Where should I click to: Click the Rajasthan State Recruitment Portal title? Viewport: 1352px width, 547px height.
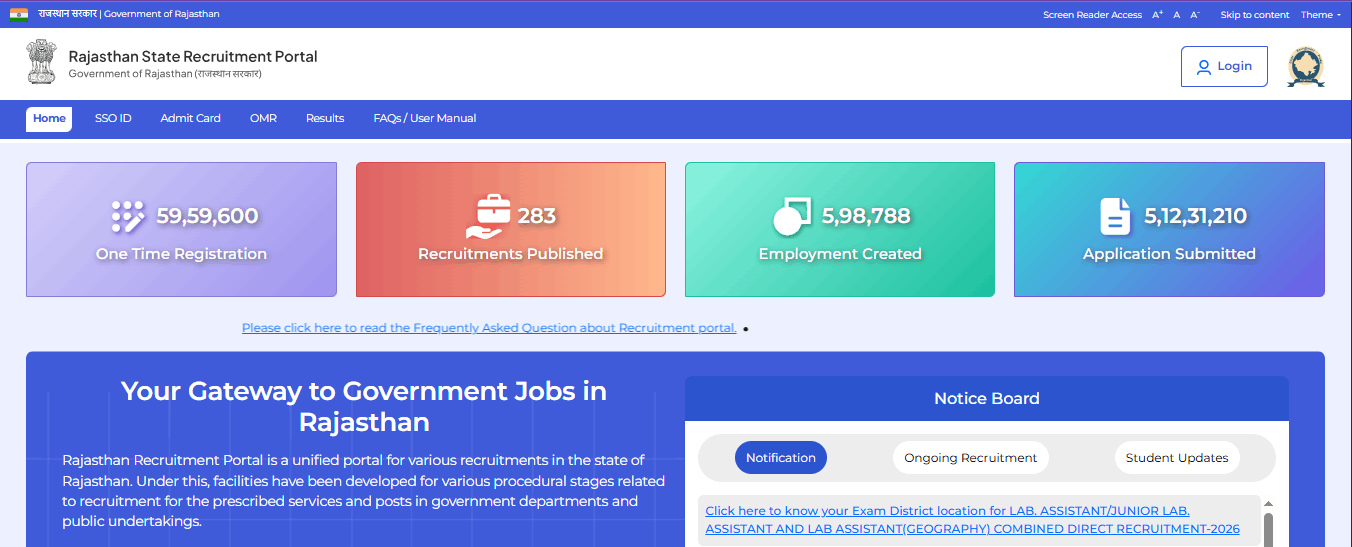193,57
